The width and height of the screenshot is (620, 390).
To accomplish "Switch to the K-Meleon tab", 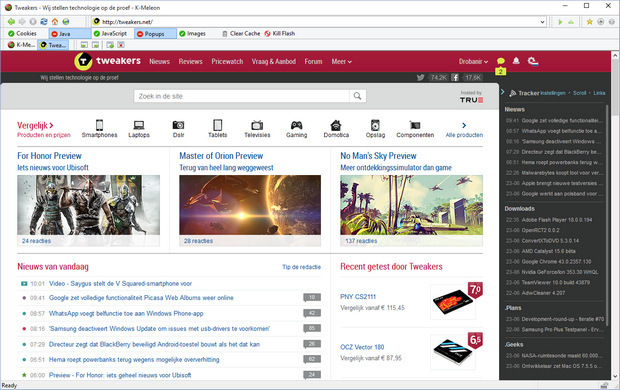I will (22, 45).
